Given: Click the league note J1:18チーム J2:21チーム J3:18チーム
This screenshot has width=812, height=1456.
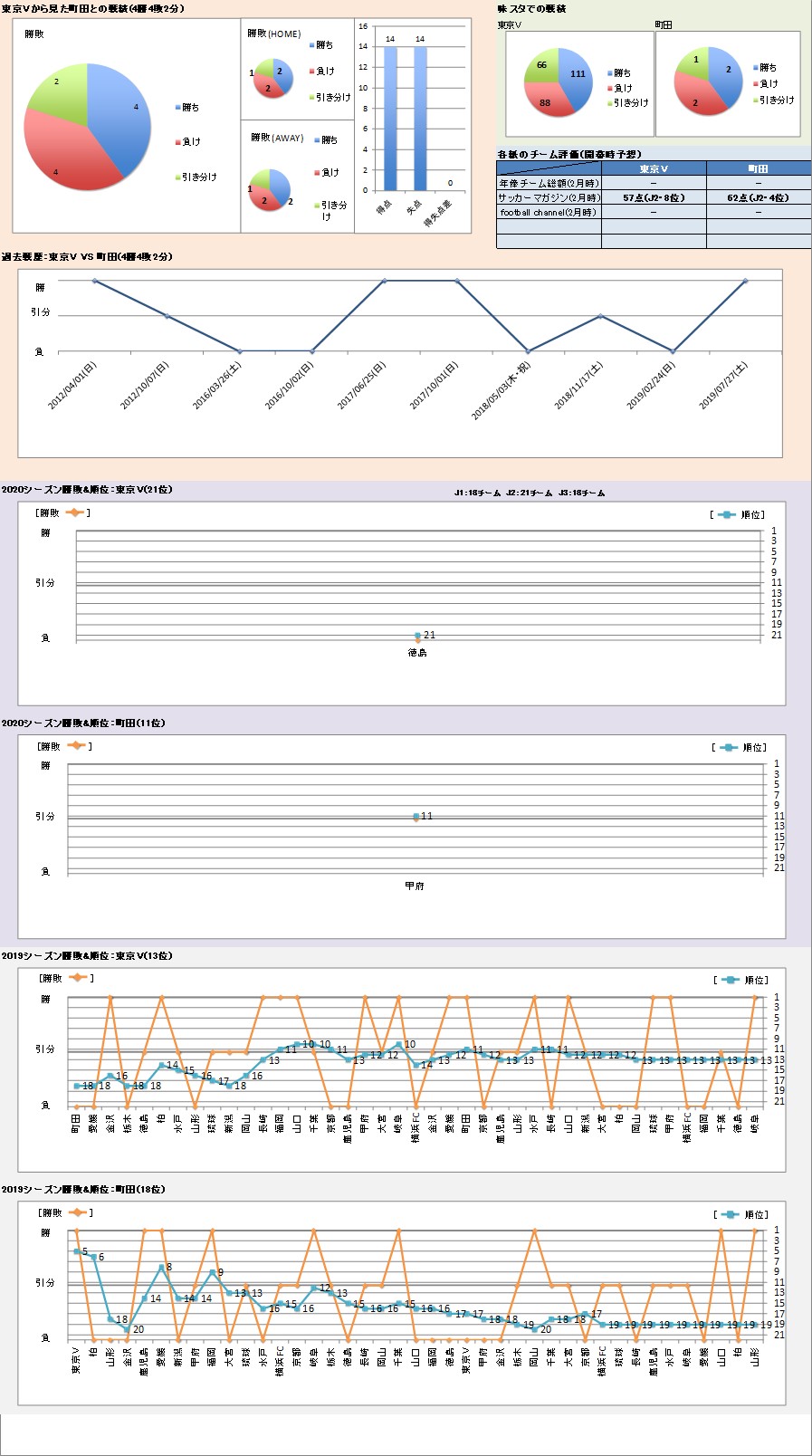Looking at the screenshot, I should 530,493.
